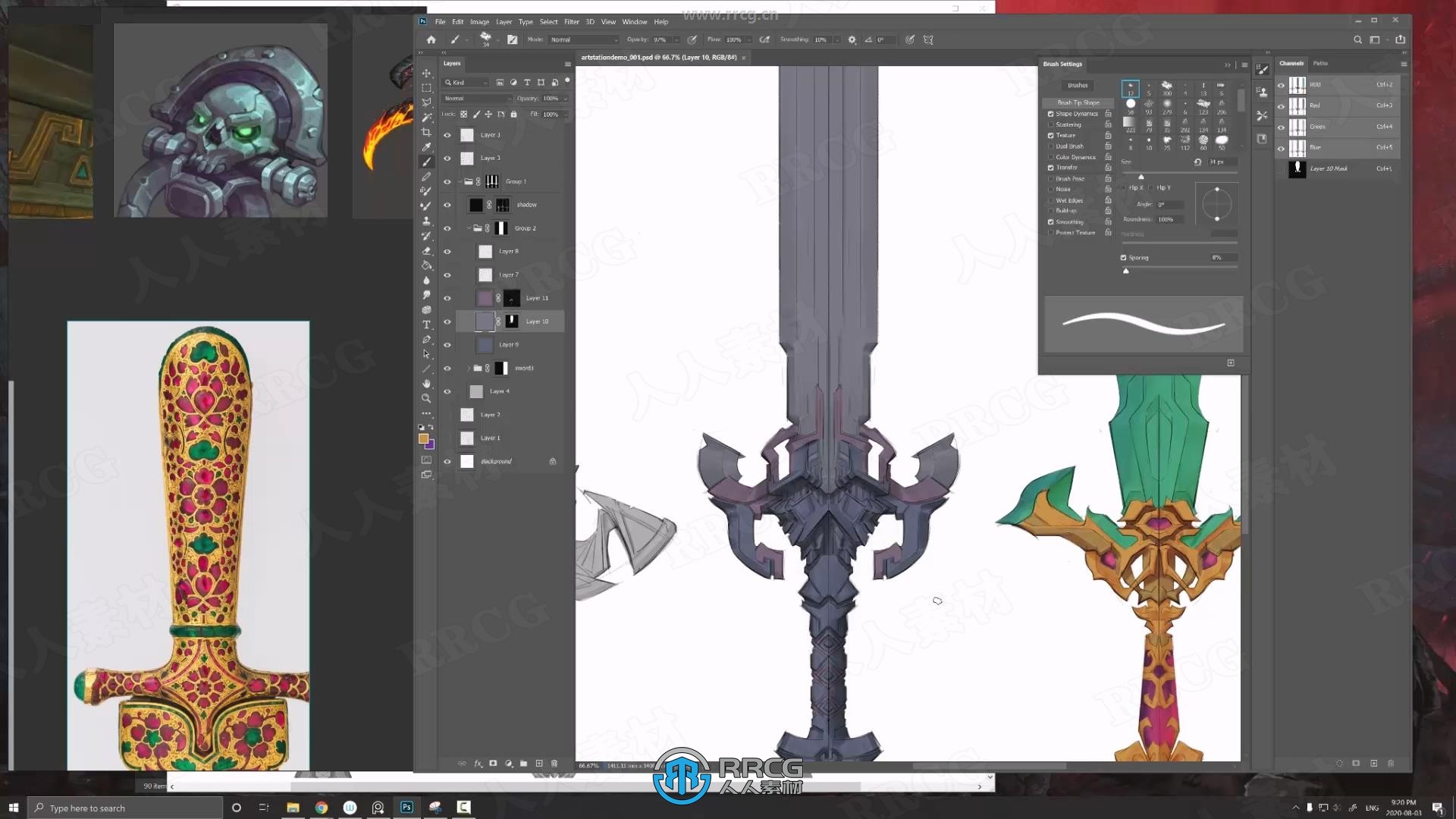Click the Home icon in options bar
Viewport: 1456px width, 819px height.
coord(431,39)
